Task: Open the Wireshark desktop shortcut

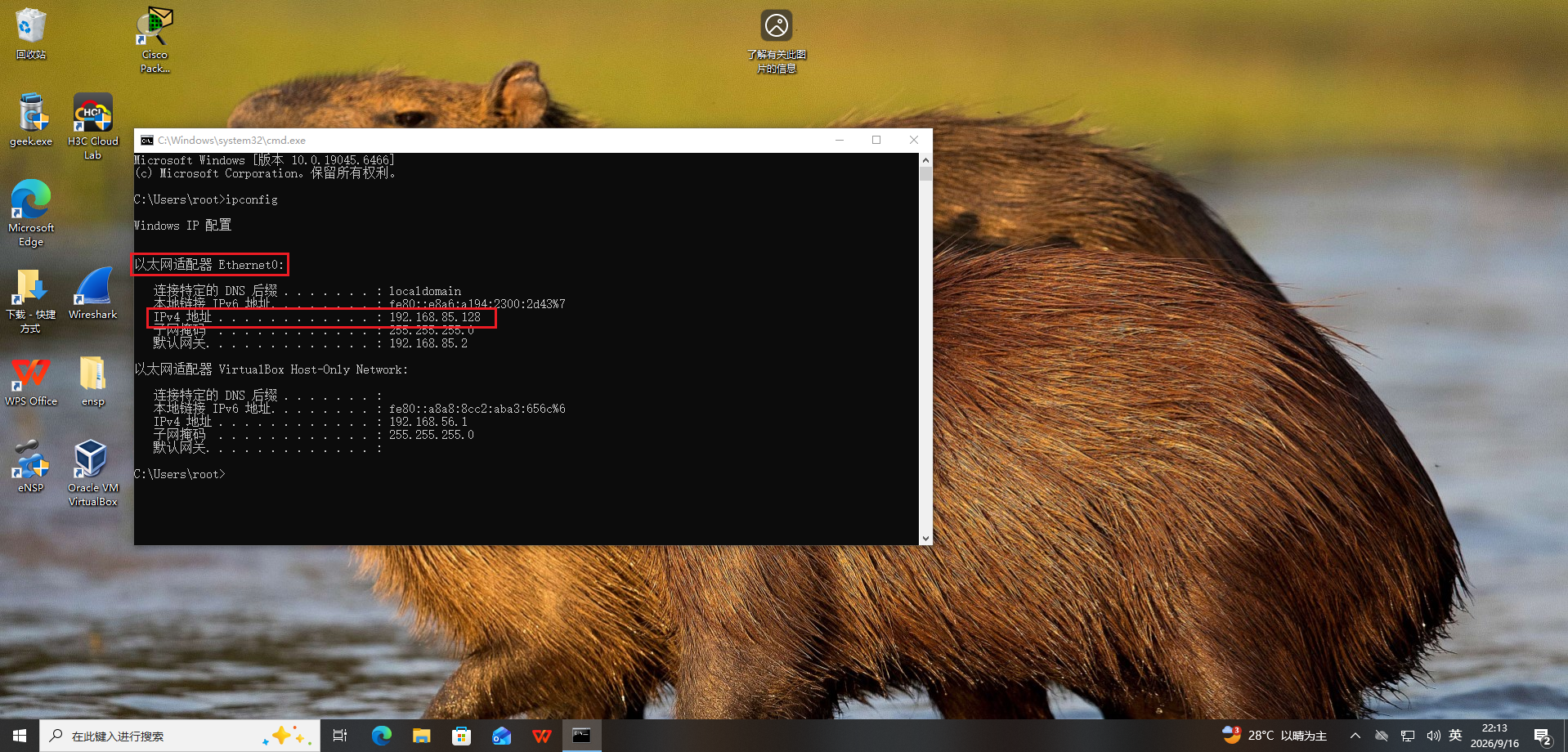Action: (92, 293)
